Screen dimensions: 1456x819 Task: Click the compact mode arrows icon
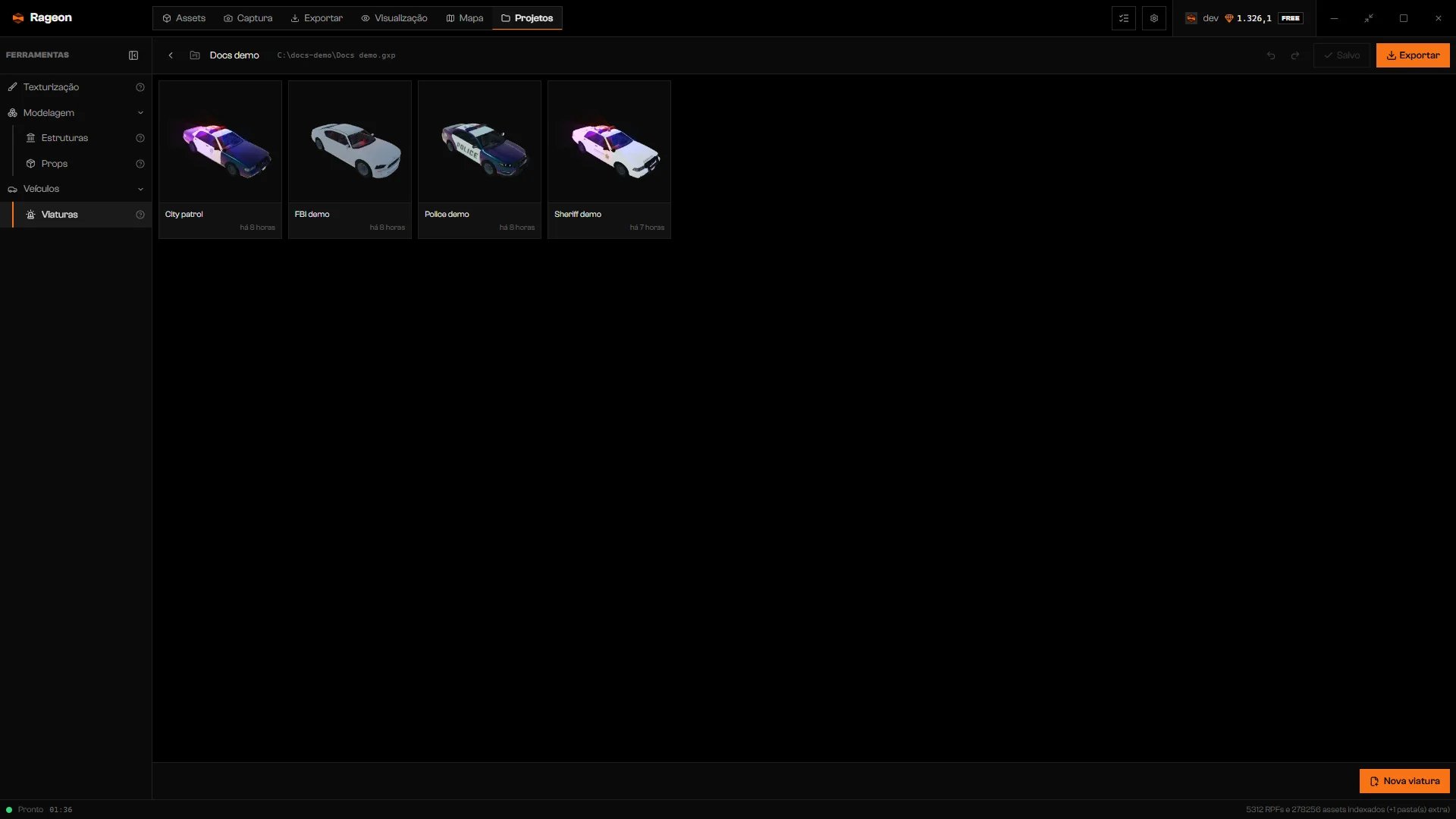point(1369,18)
